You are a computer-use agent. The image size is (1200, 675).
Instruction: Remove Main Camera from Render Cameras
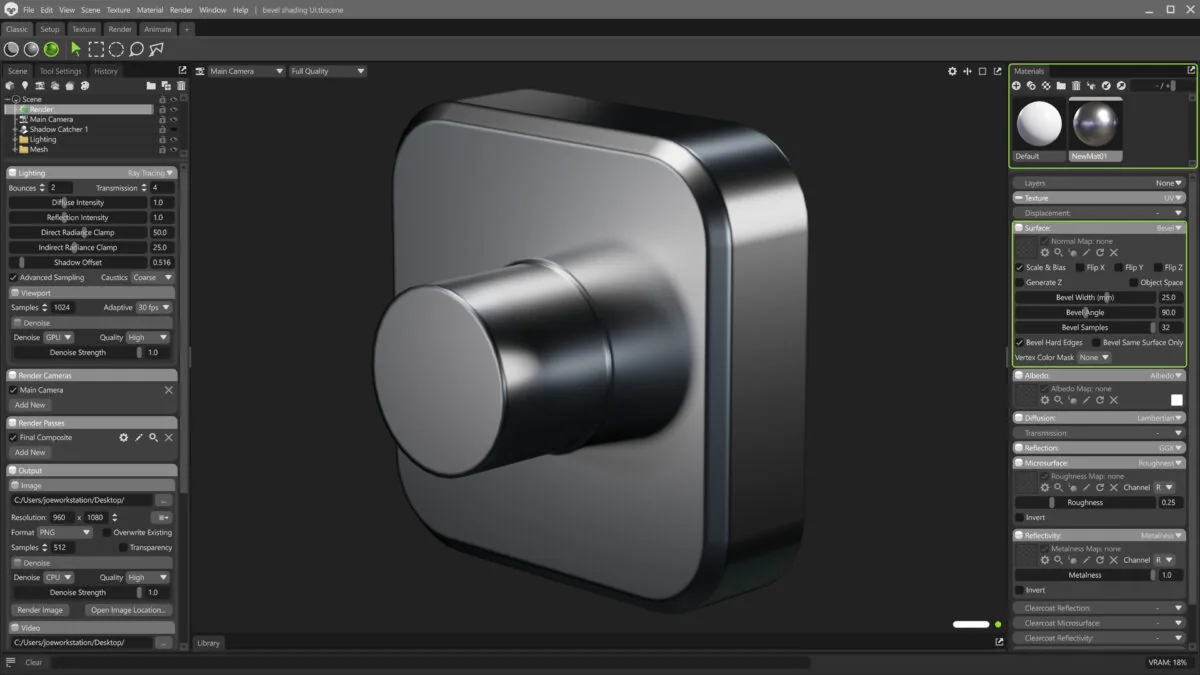168,390
